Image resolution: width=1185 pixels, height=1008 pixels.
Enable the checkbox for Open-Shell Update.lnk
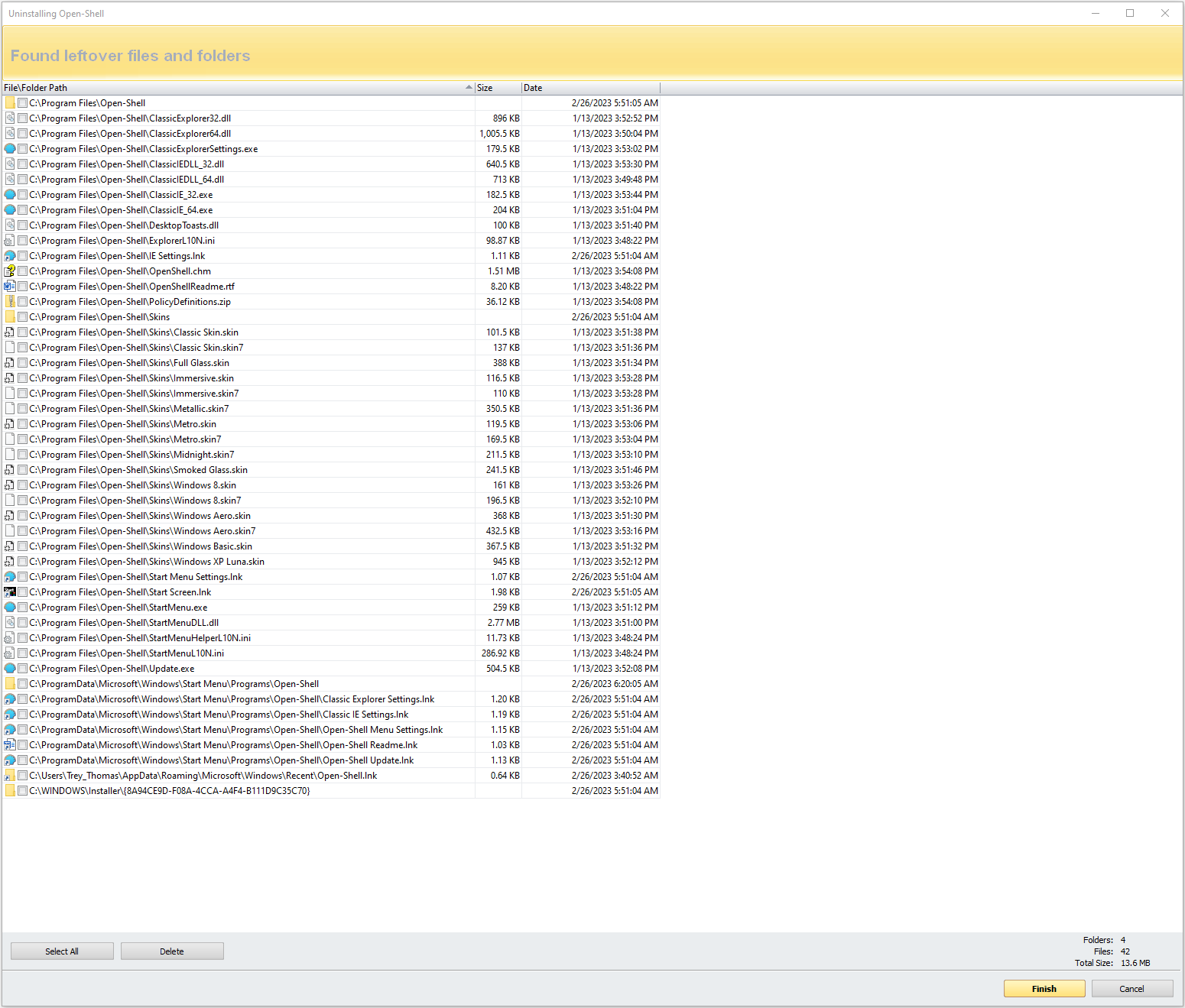[x=23, y=760]
